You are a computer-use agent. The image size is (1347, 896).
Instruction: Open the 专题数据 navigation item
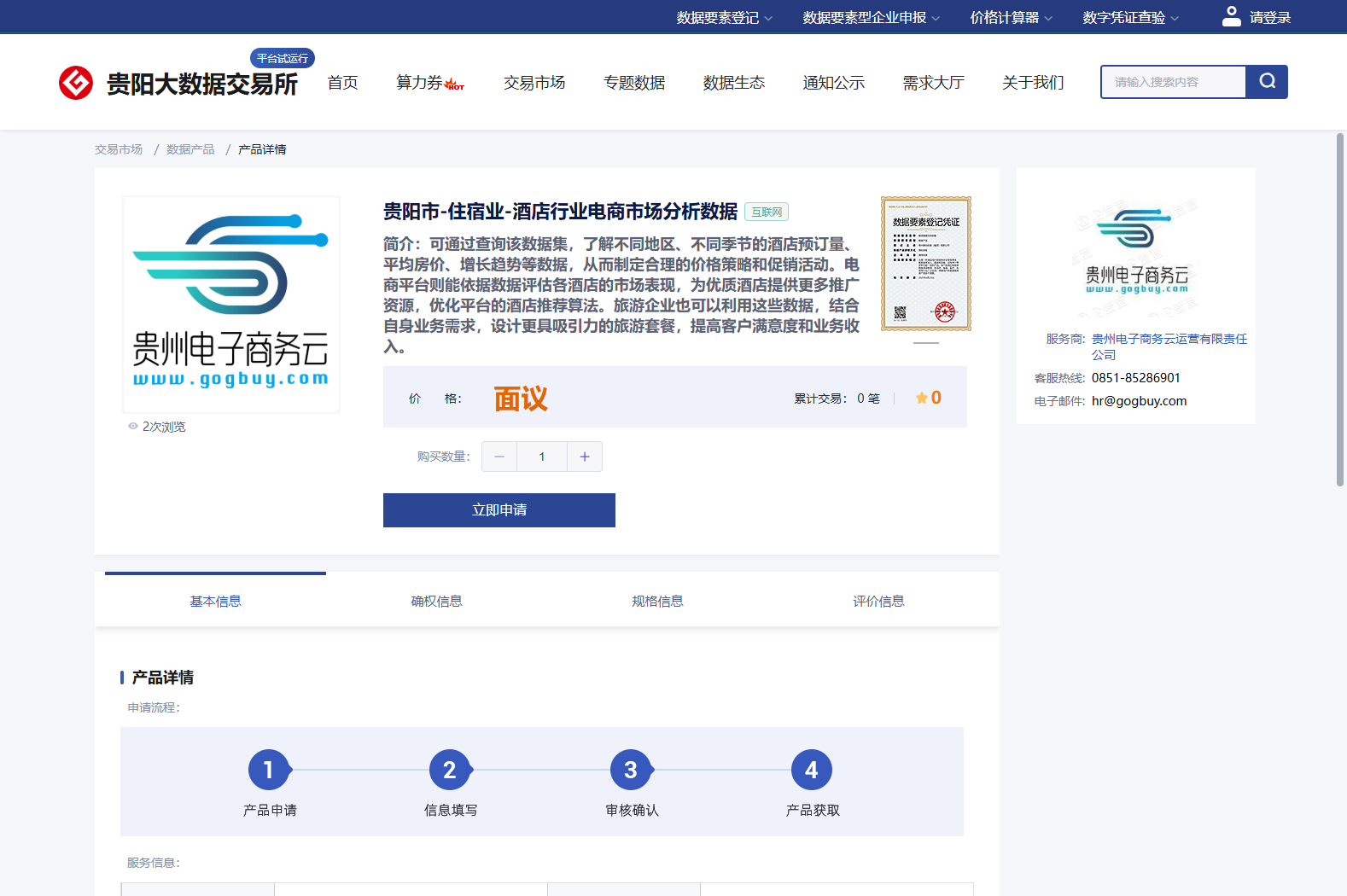[x=634, y=83]
